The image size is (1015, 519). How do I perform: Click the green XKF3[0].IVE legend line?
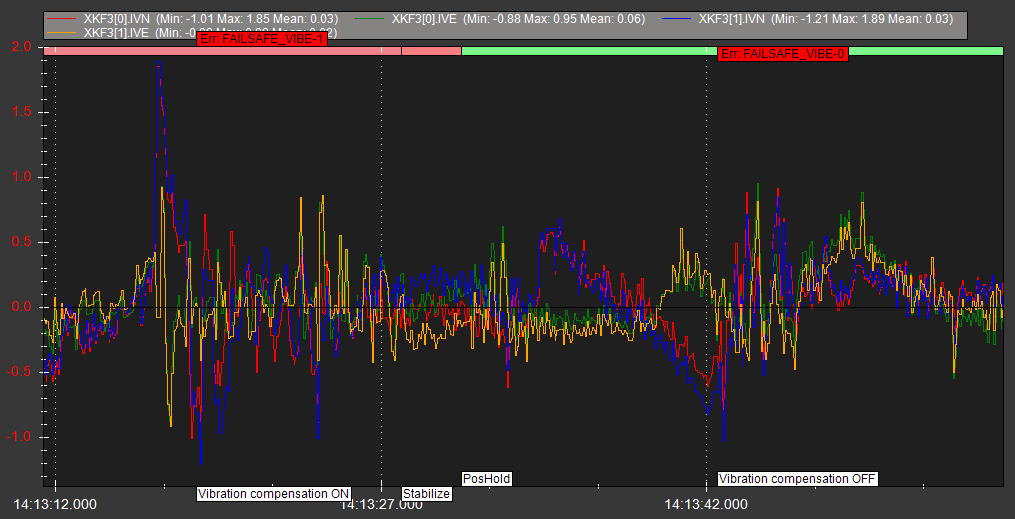tap(371, 19)
